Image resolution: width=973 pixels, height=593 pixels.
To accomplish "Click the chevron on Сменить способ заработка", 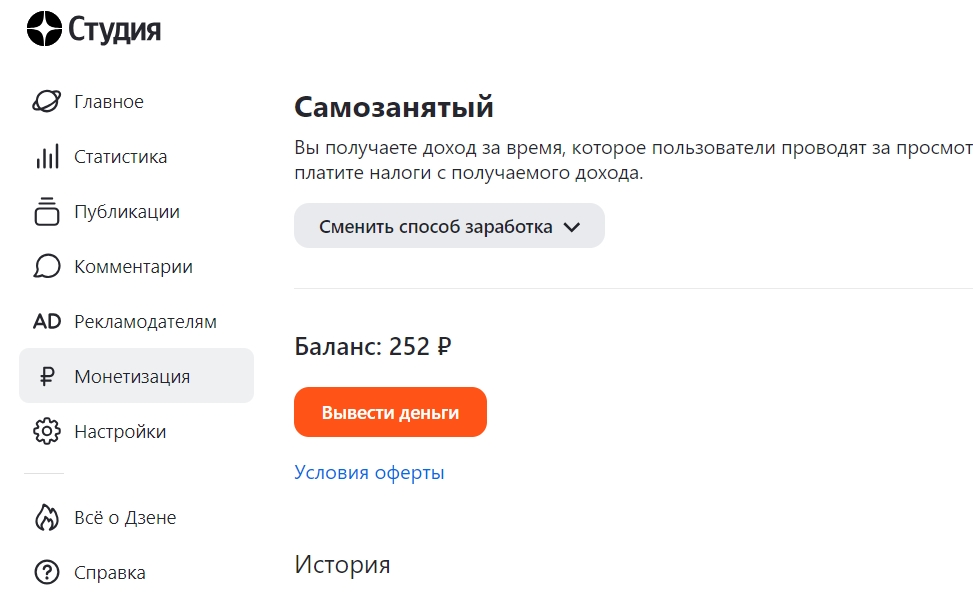I will [x=572, y=226].
